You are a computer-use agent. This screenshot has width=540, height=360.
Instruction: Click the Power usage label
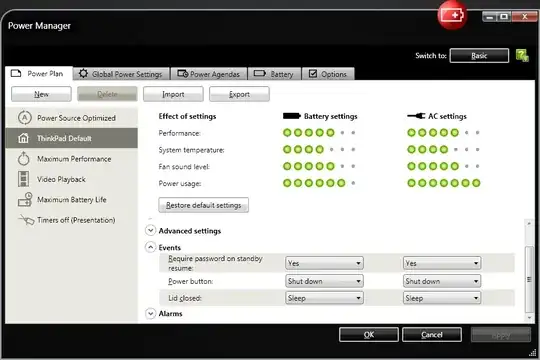180,184
